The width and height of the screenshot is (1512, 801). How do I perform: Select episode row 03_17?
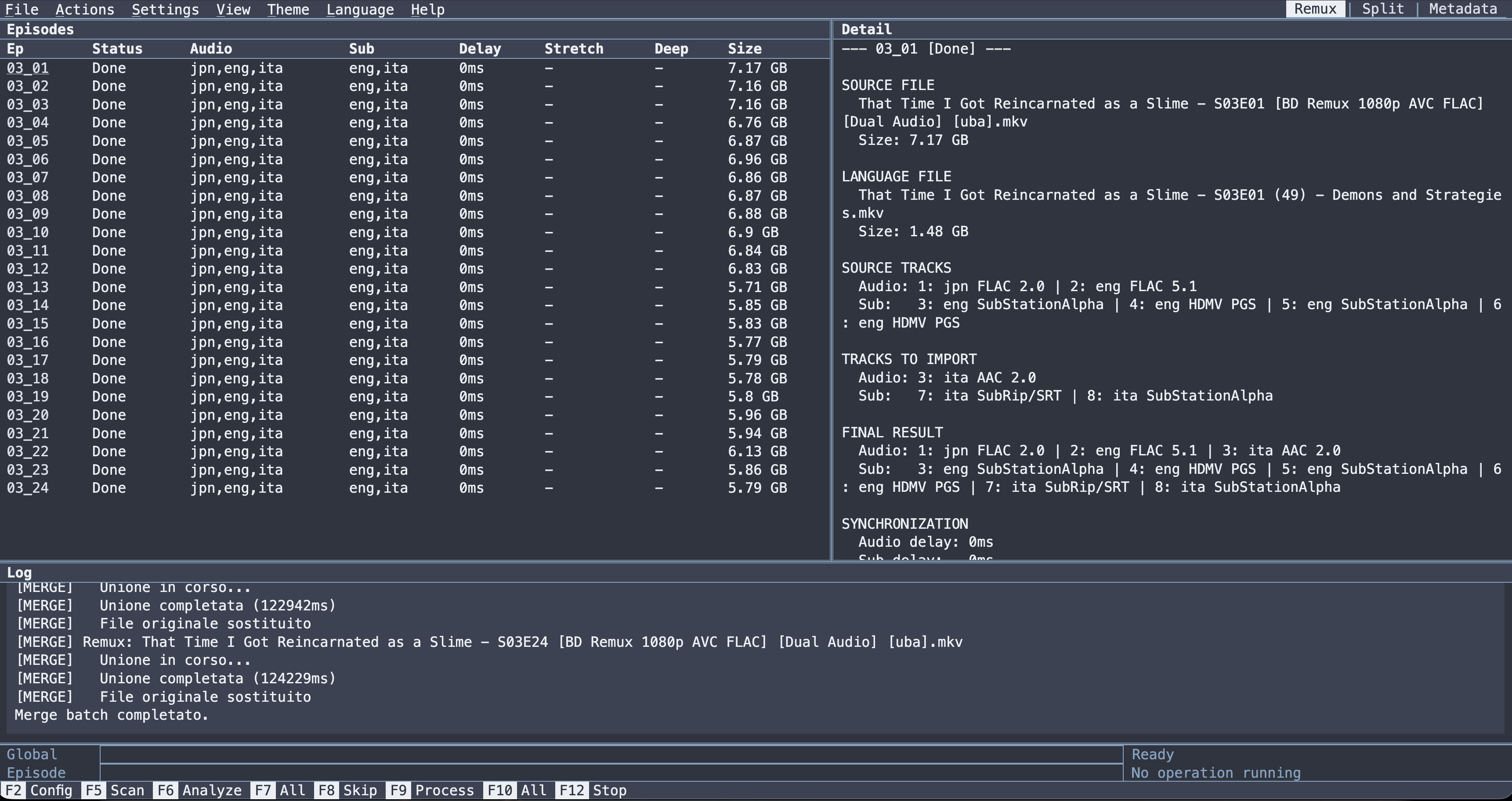414,360
